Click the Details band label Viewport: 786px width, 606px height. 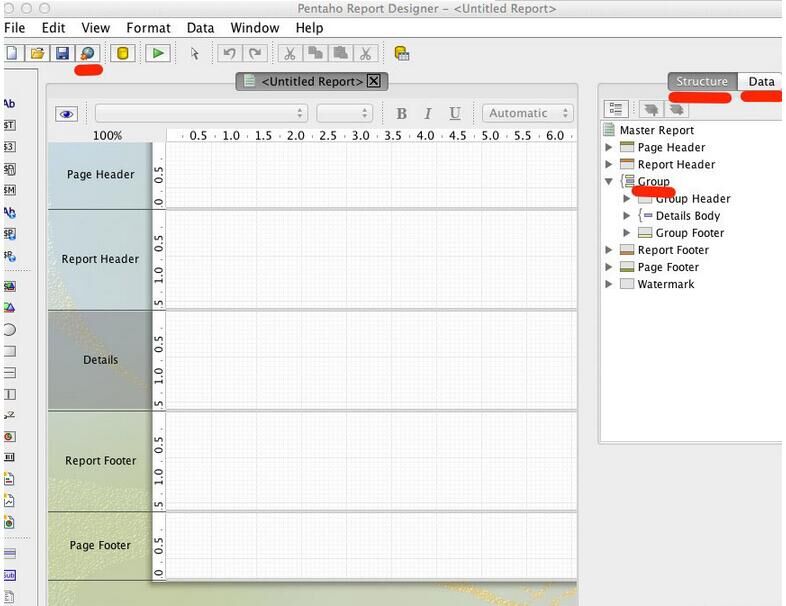tap(100, 360)
